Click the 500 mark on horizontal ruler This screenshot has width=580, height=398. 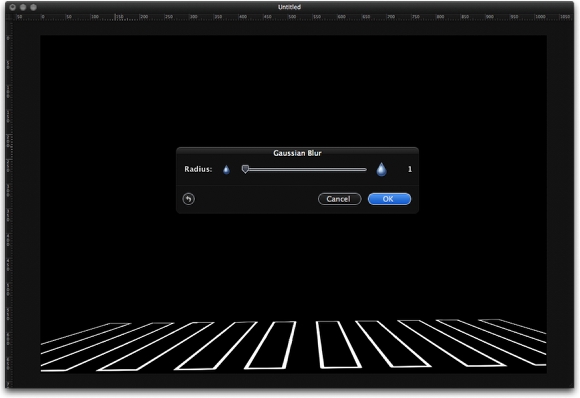click(x=292, y=17)
